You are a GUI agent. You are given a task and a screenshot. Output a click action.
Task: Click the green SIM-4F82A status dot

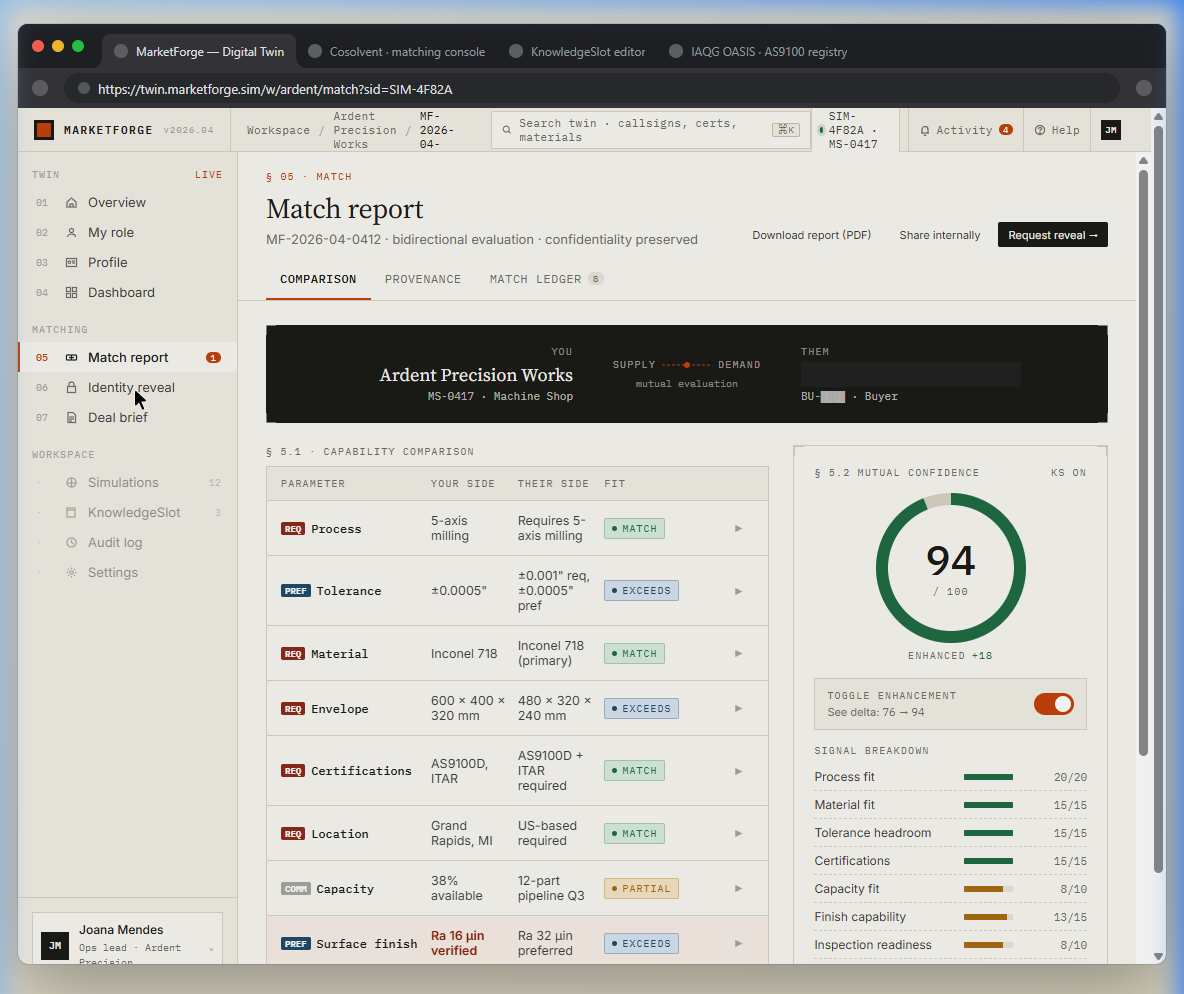(821, 130)
